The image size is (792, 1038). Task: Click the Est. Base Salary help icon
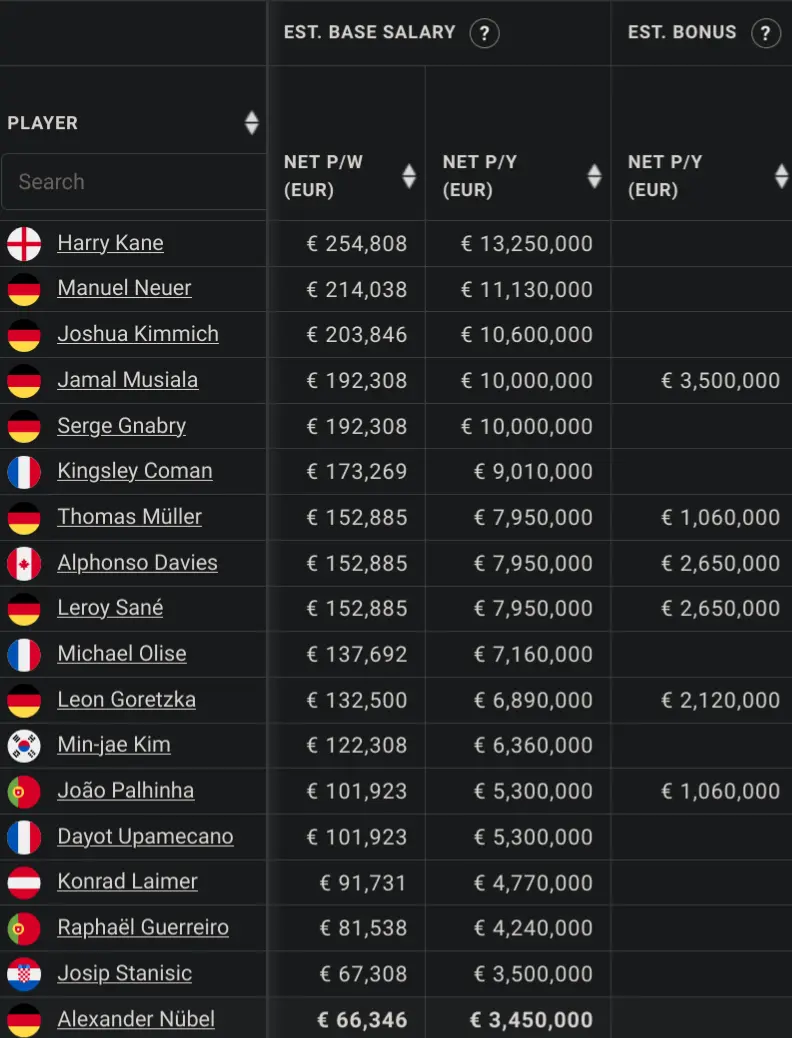coord(484,33)
